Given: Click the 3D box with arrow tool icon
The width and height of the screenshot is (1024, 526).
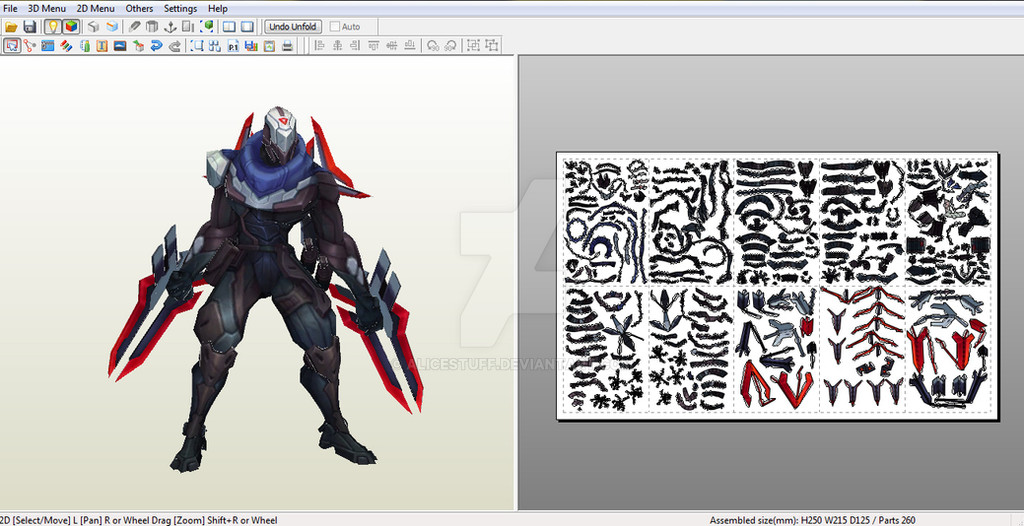Looking at the screenshot, I should 138,46.
